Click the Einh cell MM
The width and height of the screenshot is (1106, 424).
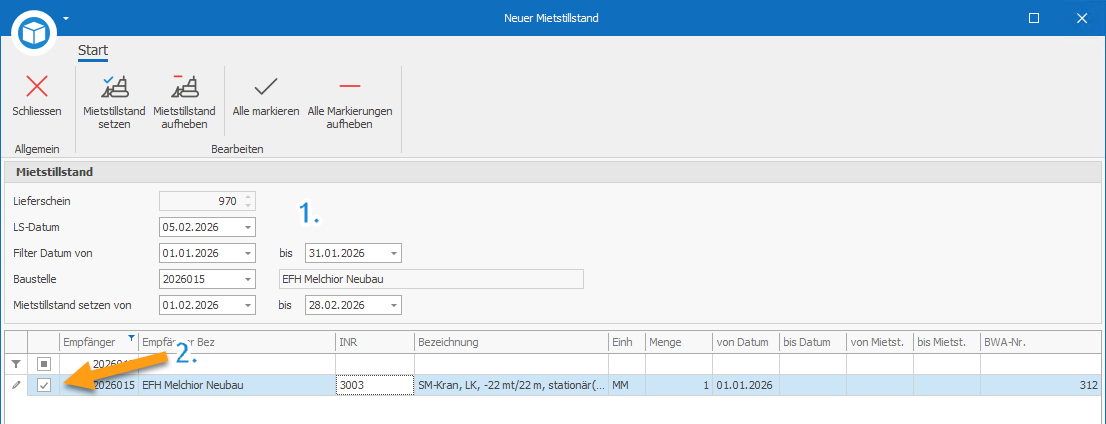[627, 385]
